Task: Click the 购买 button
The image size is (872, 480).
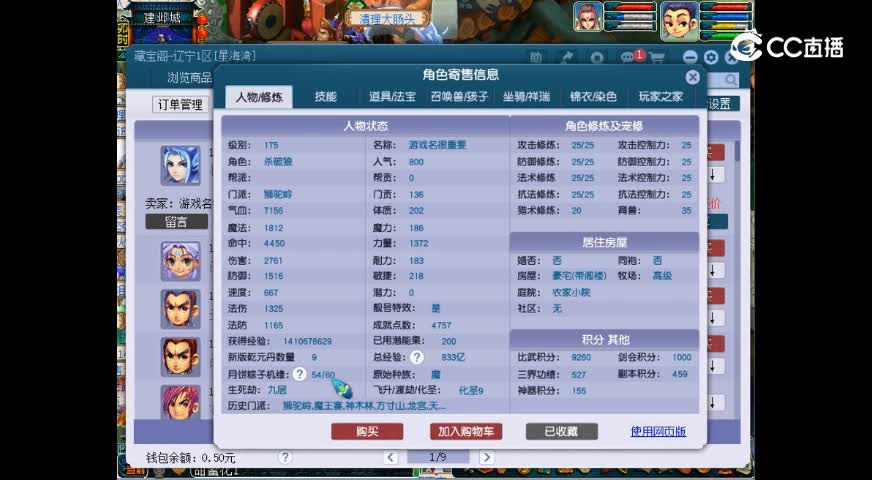Action: [367, 432]
